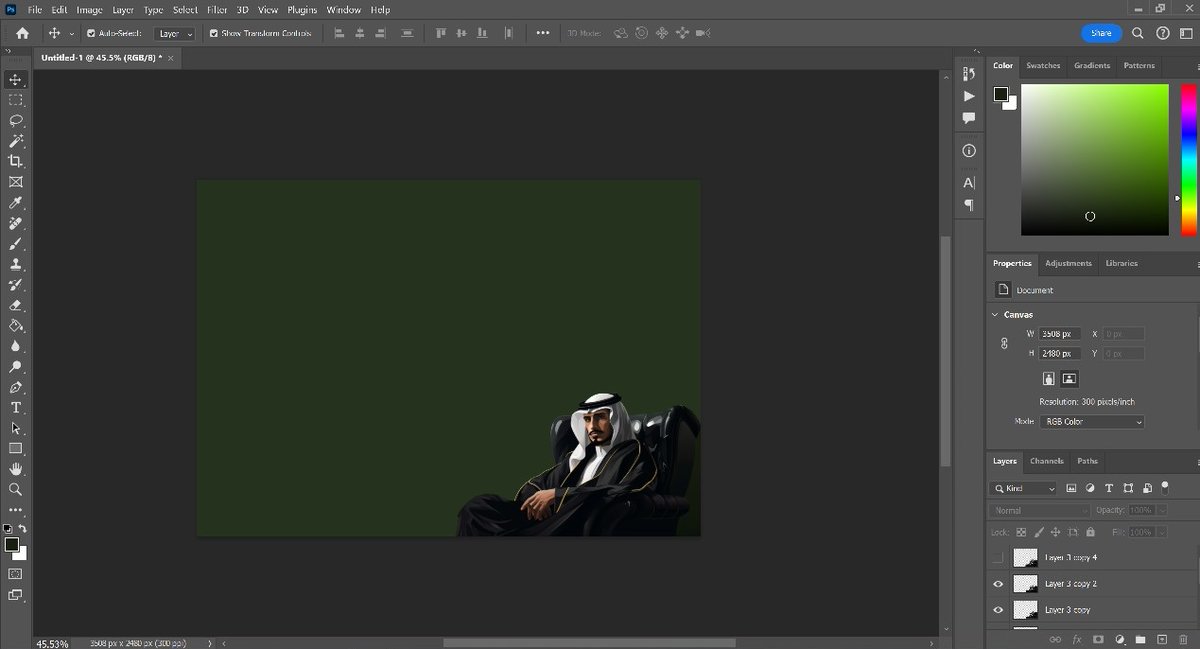Select the Magic Wand tool
Image resolution: width=1200 pixels, height=649 pixels.
coord(16,141)
